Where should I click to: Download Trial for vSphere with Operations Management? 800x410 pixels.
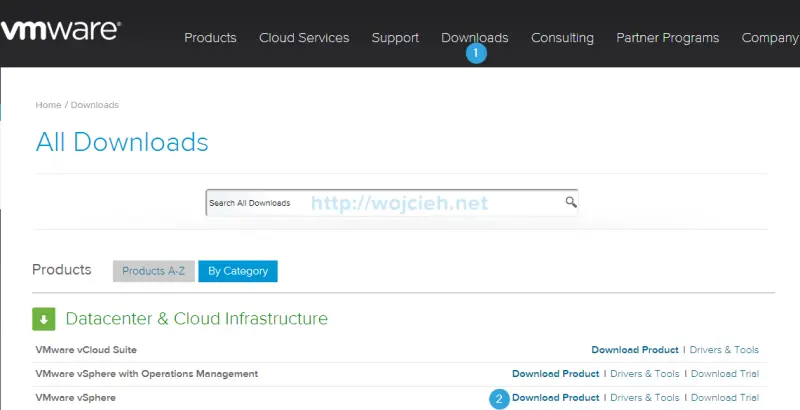point(725,374)
